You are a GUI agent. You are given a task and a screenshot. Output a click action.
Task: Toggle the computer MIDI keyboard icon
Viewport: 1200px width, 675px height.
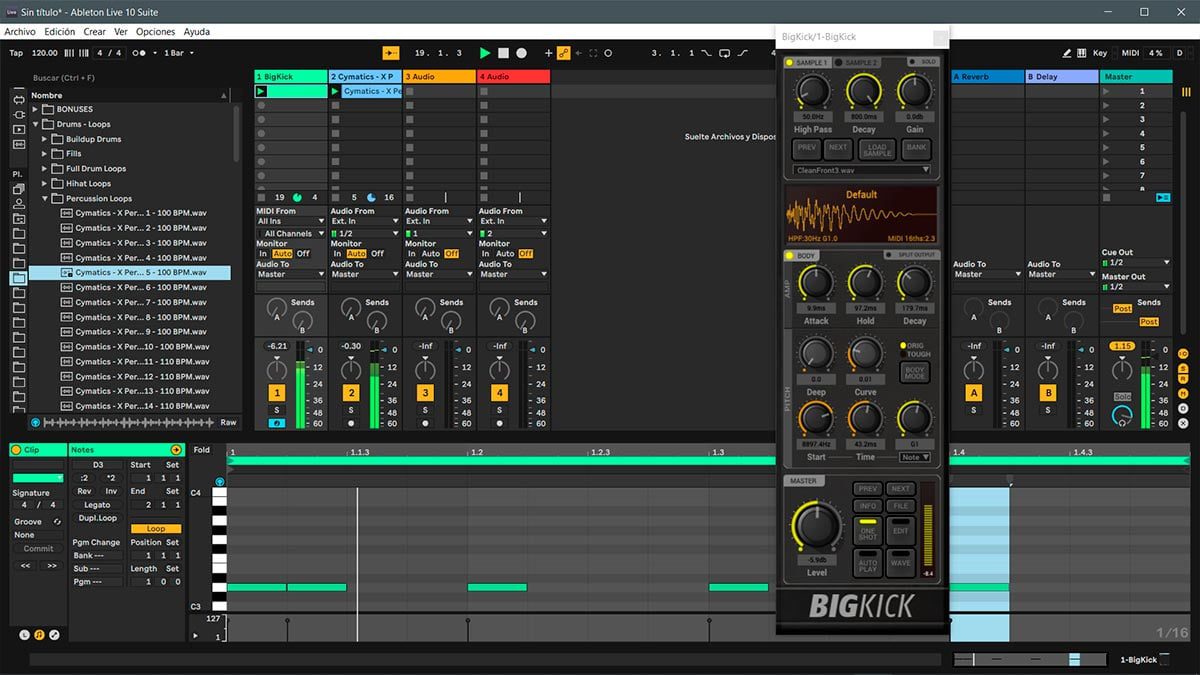1082,53
